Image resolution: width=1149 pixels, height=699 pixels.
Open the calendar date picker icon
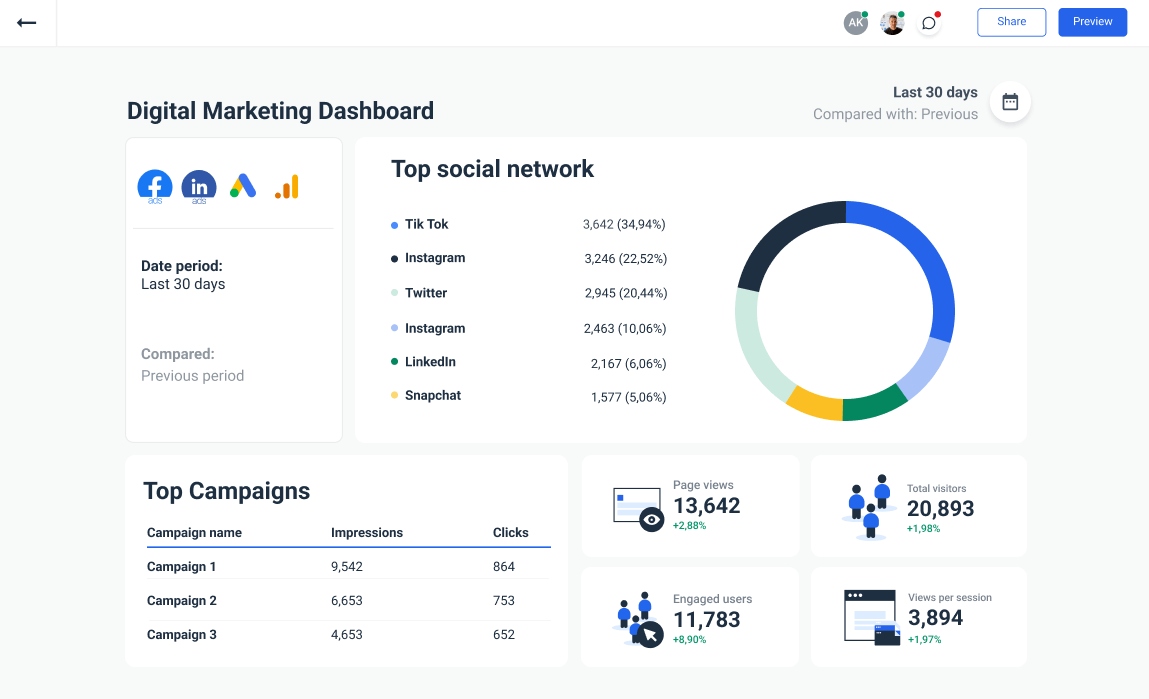1010,101
